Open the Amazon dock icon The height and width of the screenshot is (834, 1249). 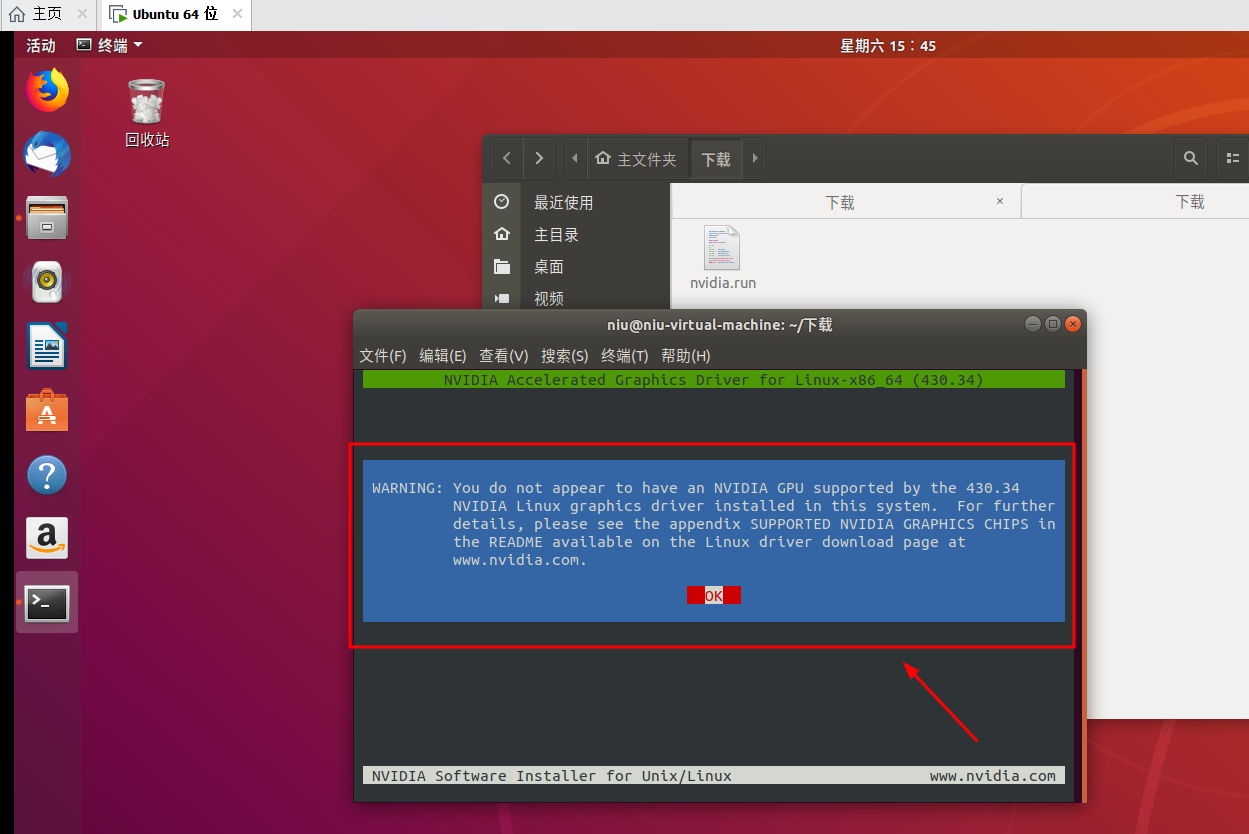(x=47, y=538)
